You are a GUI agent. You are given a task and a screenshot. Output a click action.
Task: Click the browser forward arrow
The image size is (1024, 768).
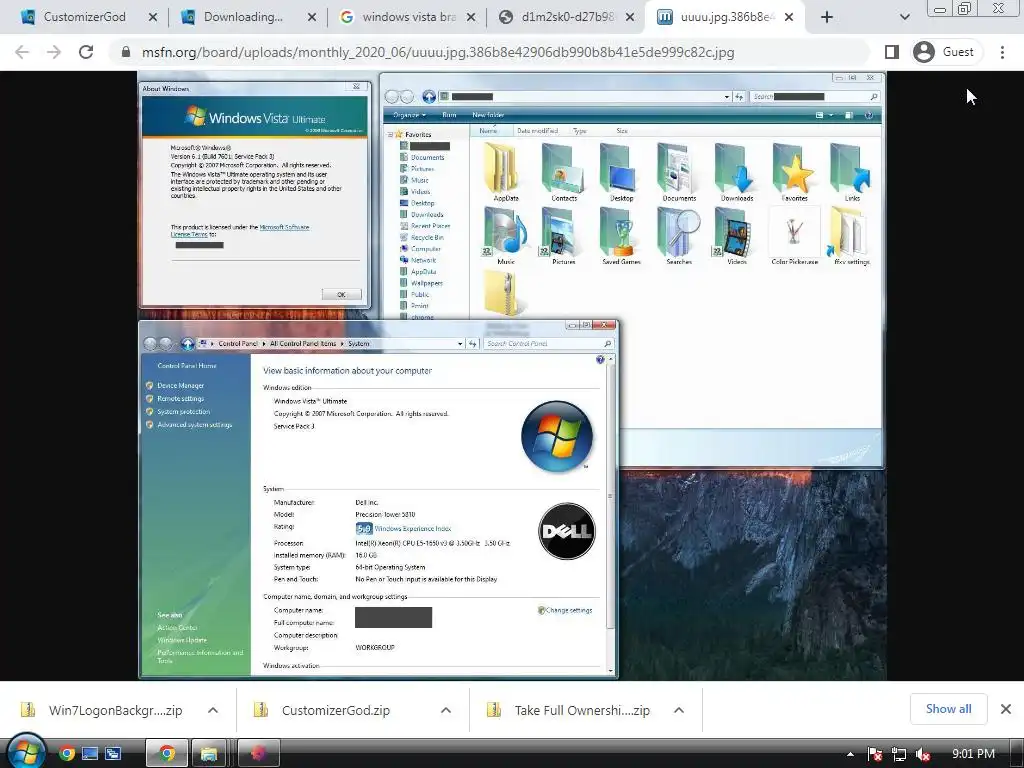tap(54, 52)
